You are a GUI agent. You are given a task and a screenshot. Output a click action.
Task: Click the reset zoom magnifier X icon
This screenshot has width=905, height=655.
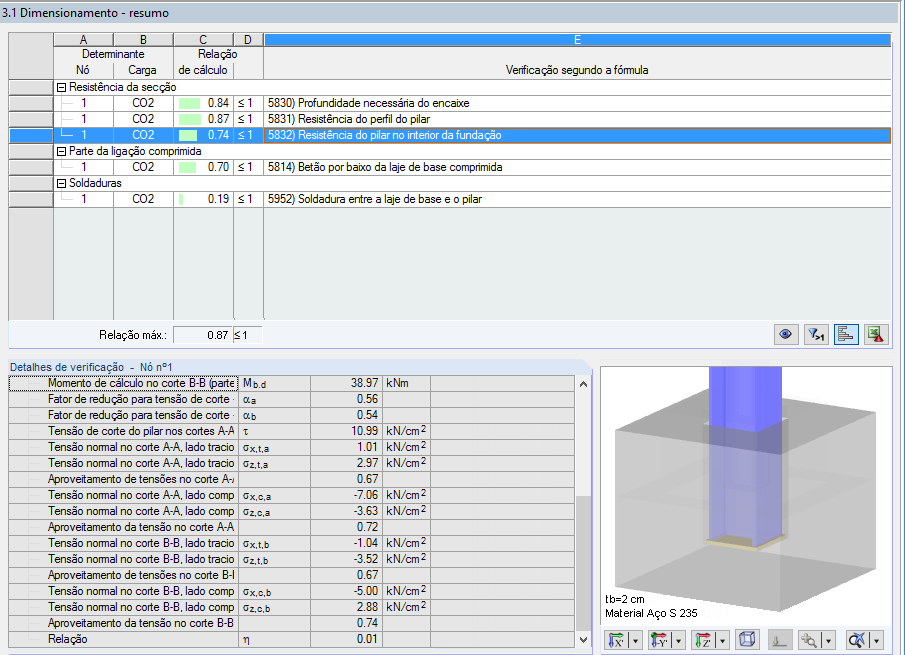pos(857,640)
